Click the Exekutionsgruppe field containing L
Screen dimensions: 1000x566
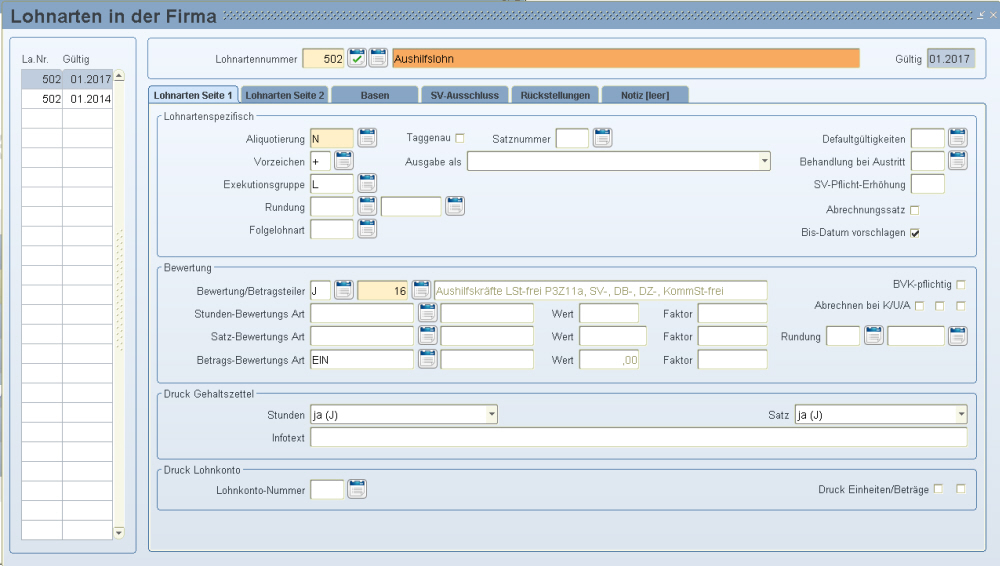point(332,184)
